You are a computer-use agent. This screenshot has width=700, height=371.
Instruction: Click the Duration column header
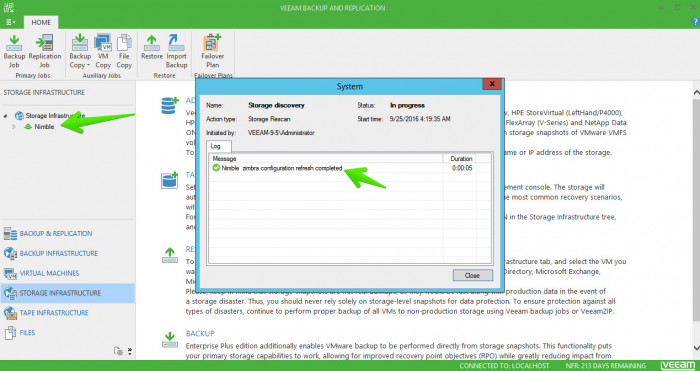461,158
